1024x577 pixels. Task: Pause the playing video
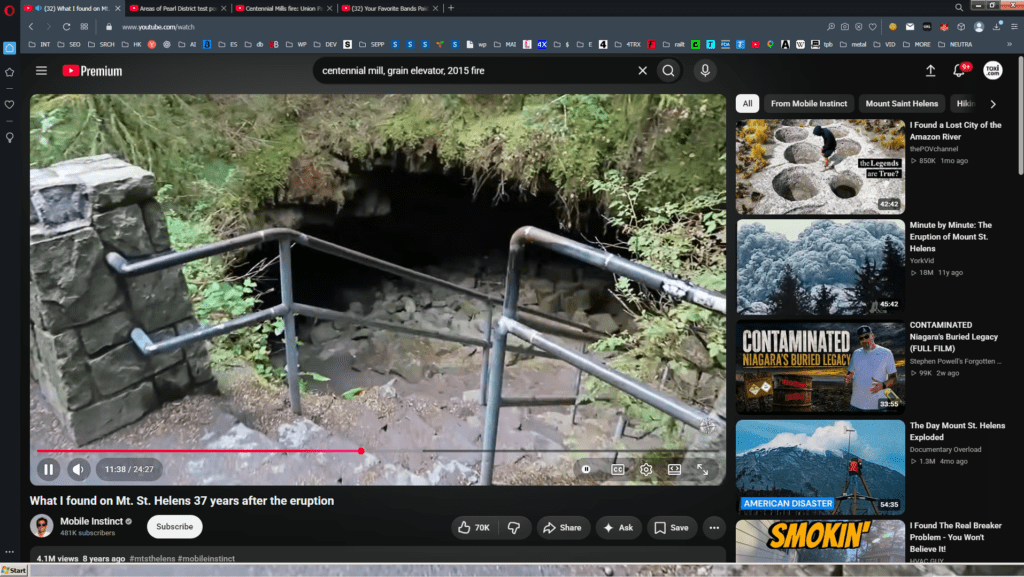(x=48, y=469)
